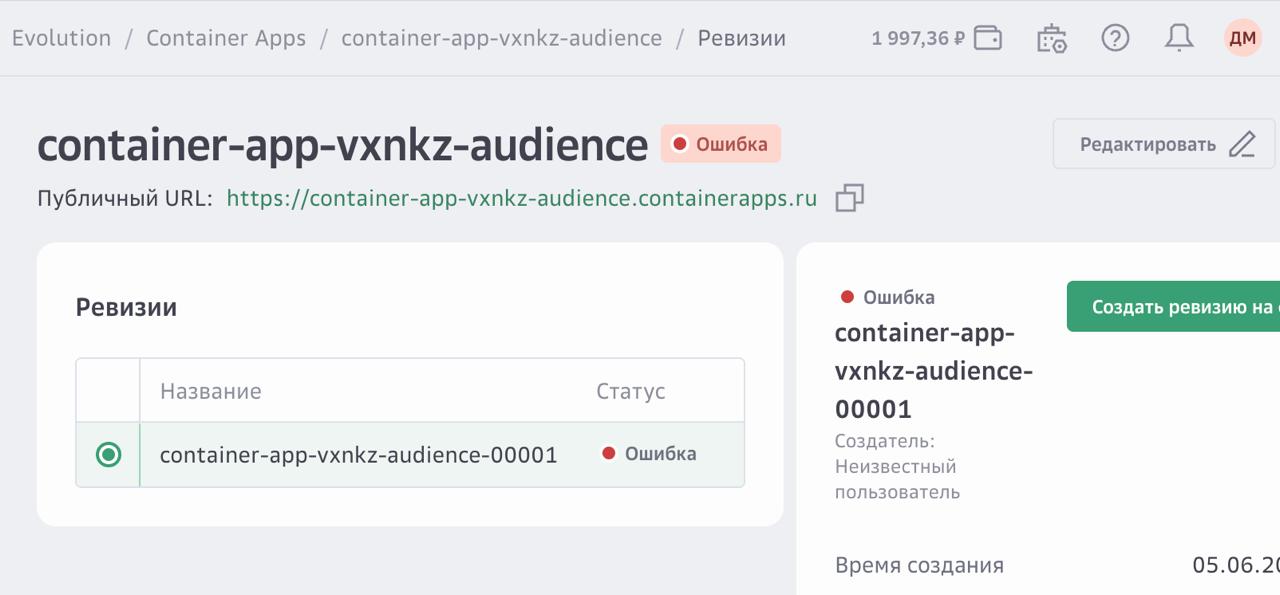The image size is (1280, 595).
Task: Open the billing calendar icon
Action: click(x=1051, y=38)
